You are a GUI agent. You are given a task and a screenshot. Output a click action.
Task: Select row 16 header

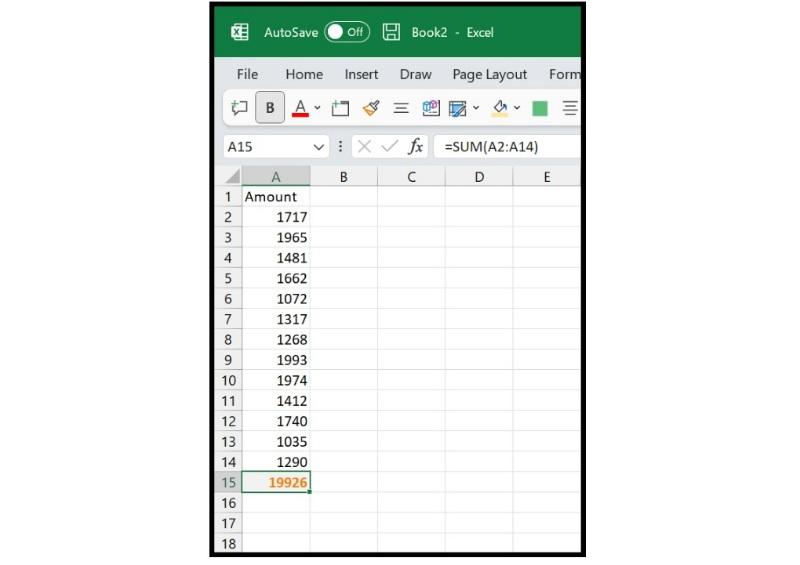click(228, 503)
